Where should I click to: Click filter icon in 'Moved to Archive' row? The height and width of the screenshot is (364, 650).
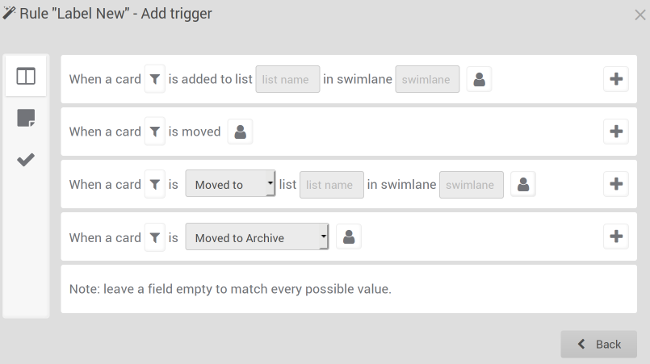click(155, 237)
